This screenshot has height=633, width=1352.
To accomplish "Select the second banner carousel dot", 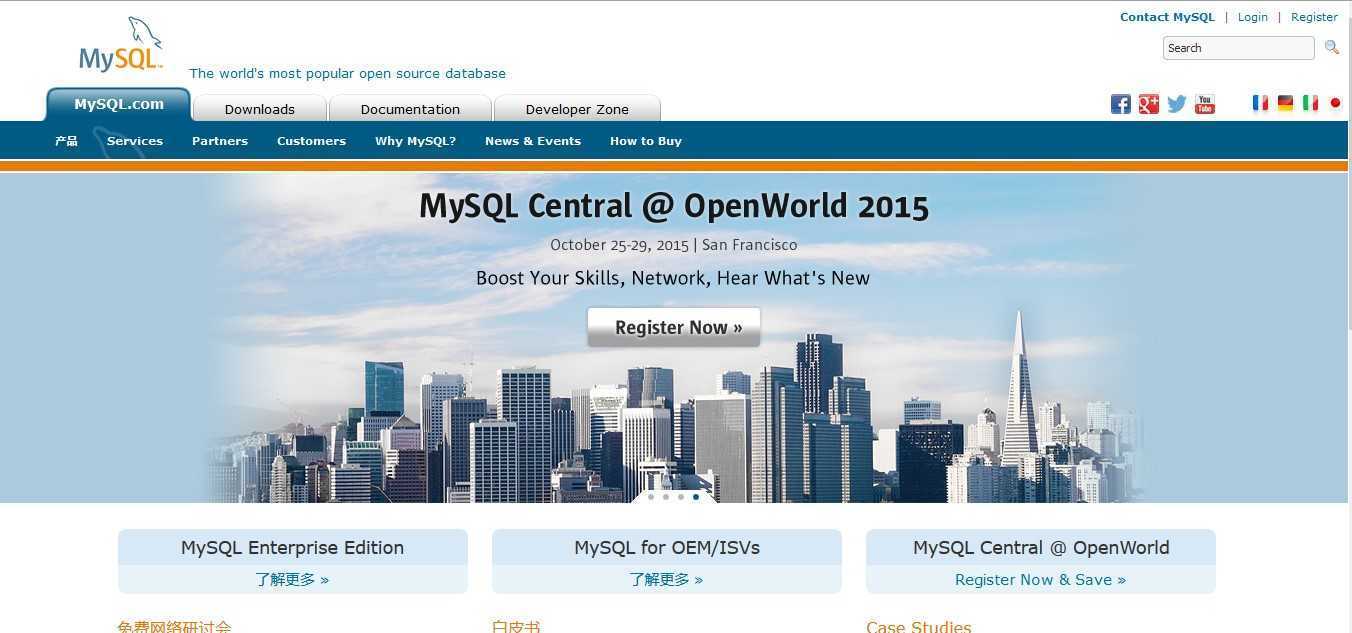I will click(666, 497).
